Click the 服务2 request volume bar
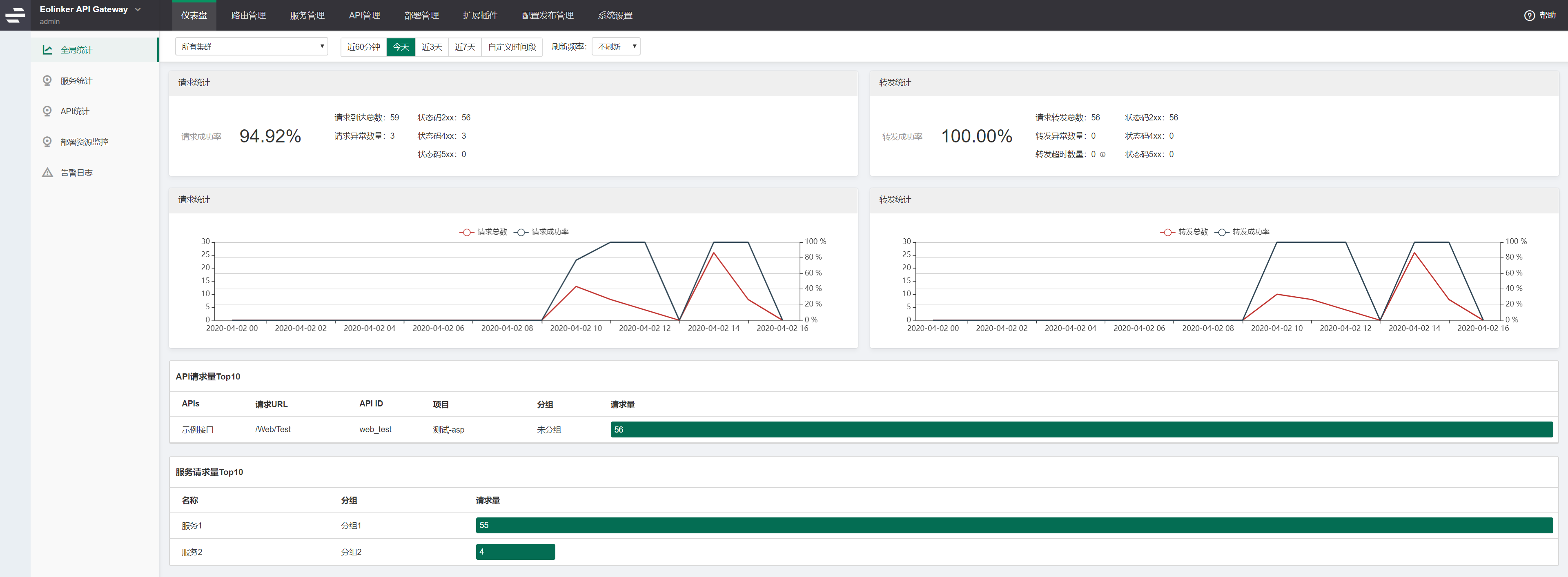This screenshot has width=1568, height=577. (515, 552)
